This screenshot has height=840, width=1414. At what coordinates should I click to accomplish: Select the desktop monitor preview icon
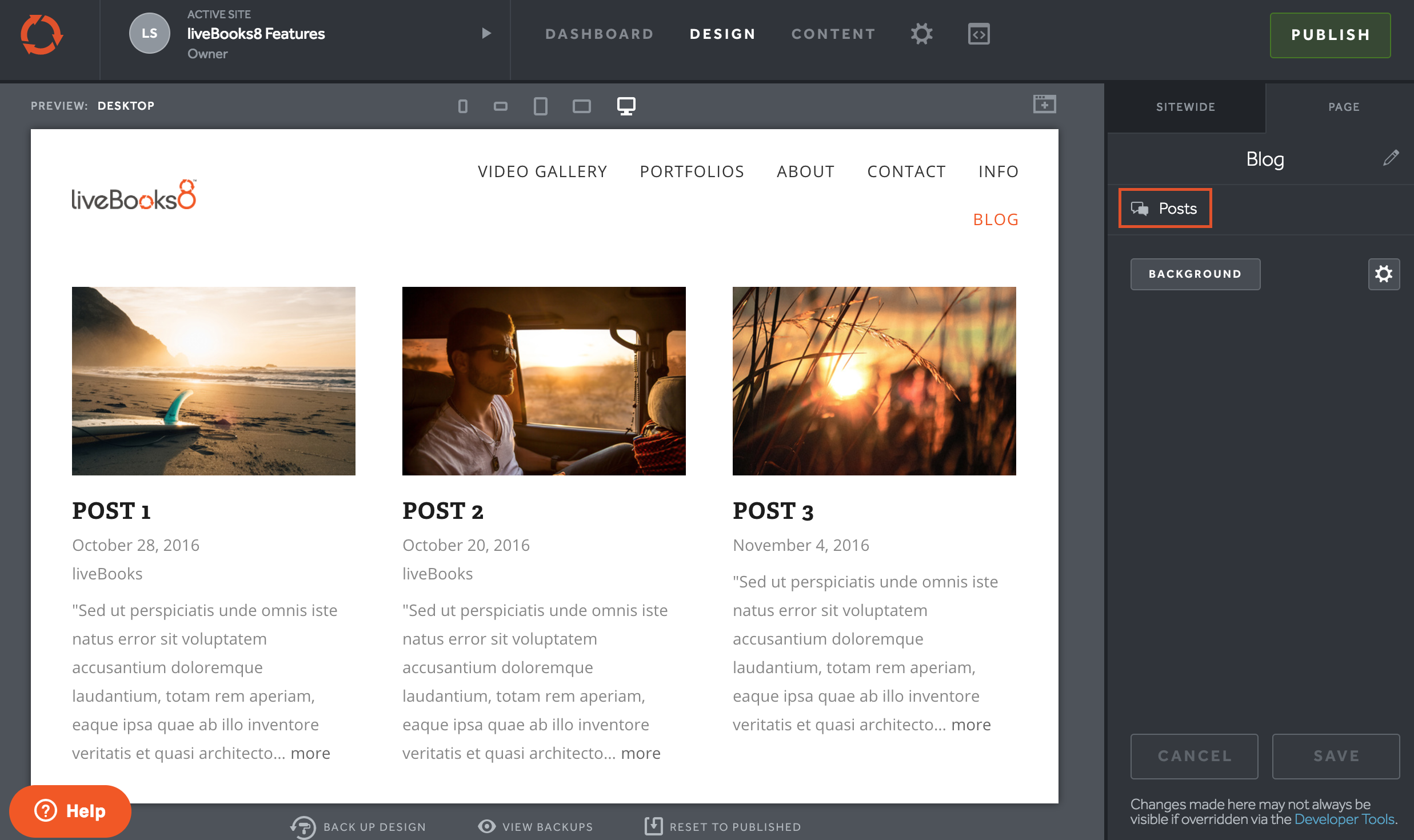coord(626,106)
